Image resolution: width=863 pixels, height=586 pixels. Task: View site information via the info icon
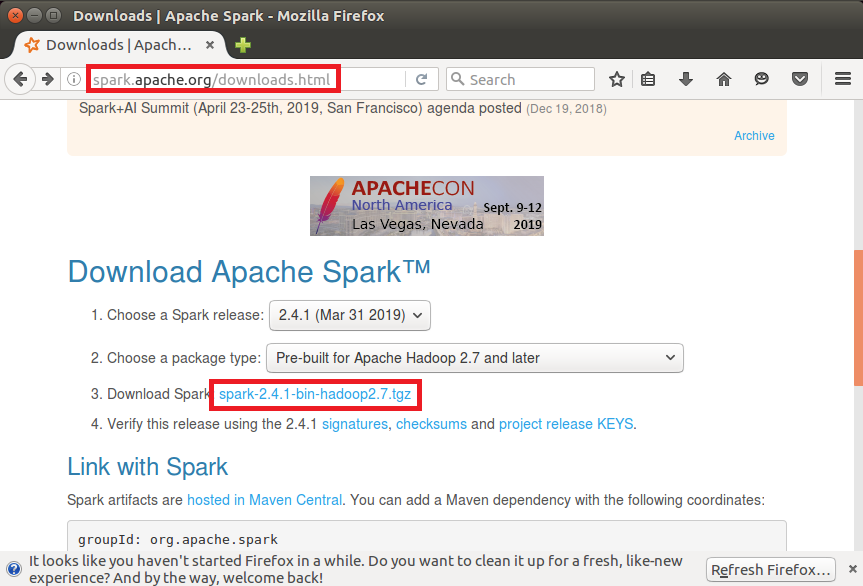coord(75,79)
